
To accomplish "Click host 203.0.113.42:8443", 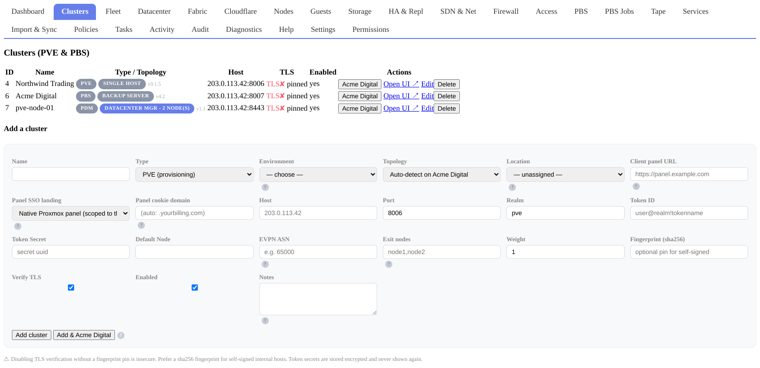I will [x=236, y=108].
